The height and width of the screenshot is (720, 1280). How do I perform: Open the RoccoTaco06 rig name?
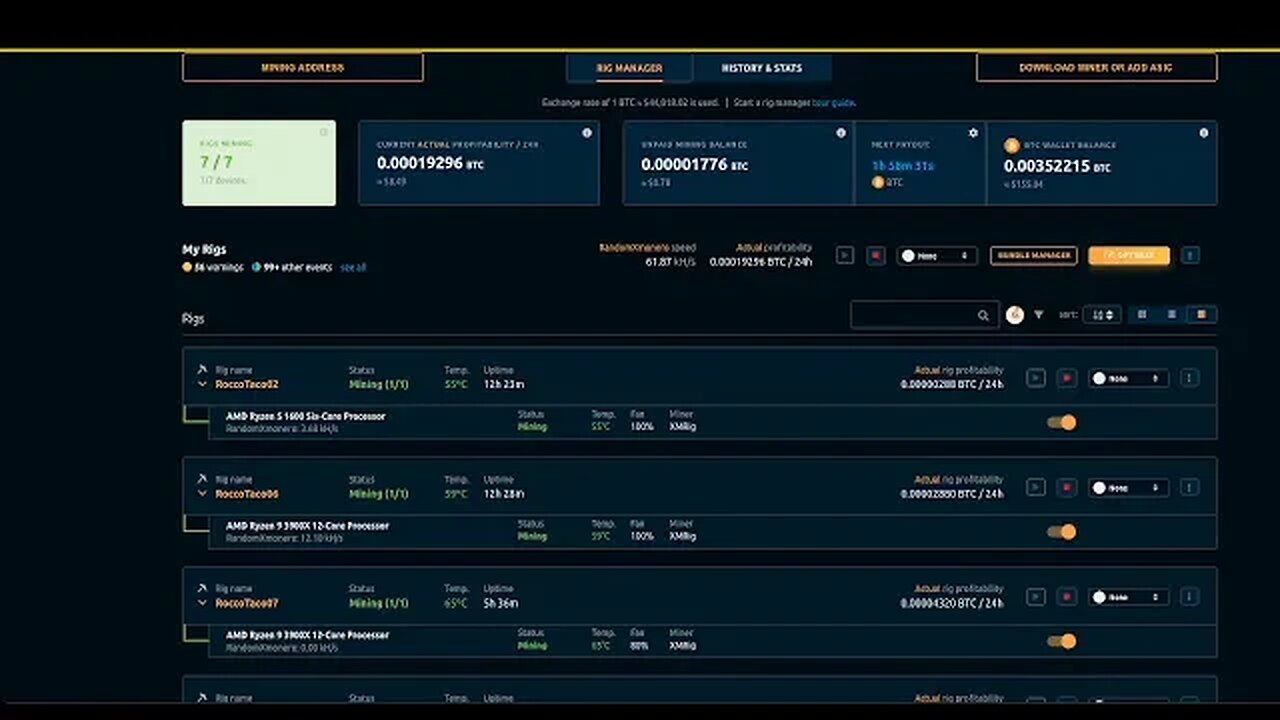pyautogui.click(x=247, y=494)
